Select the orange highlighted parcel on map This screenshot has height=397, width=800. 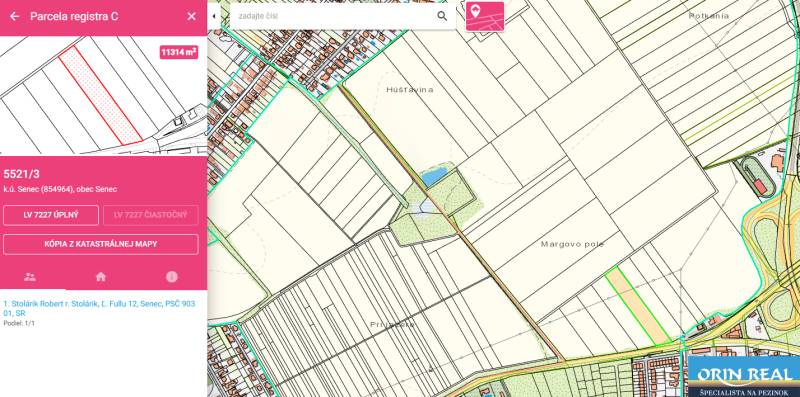pyautogui.click(x=638, y=304)
